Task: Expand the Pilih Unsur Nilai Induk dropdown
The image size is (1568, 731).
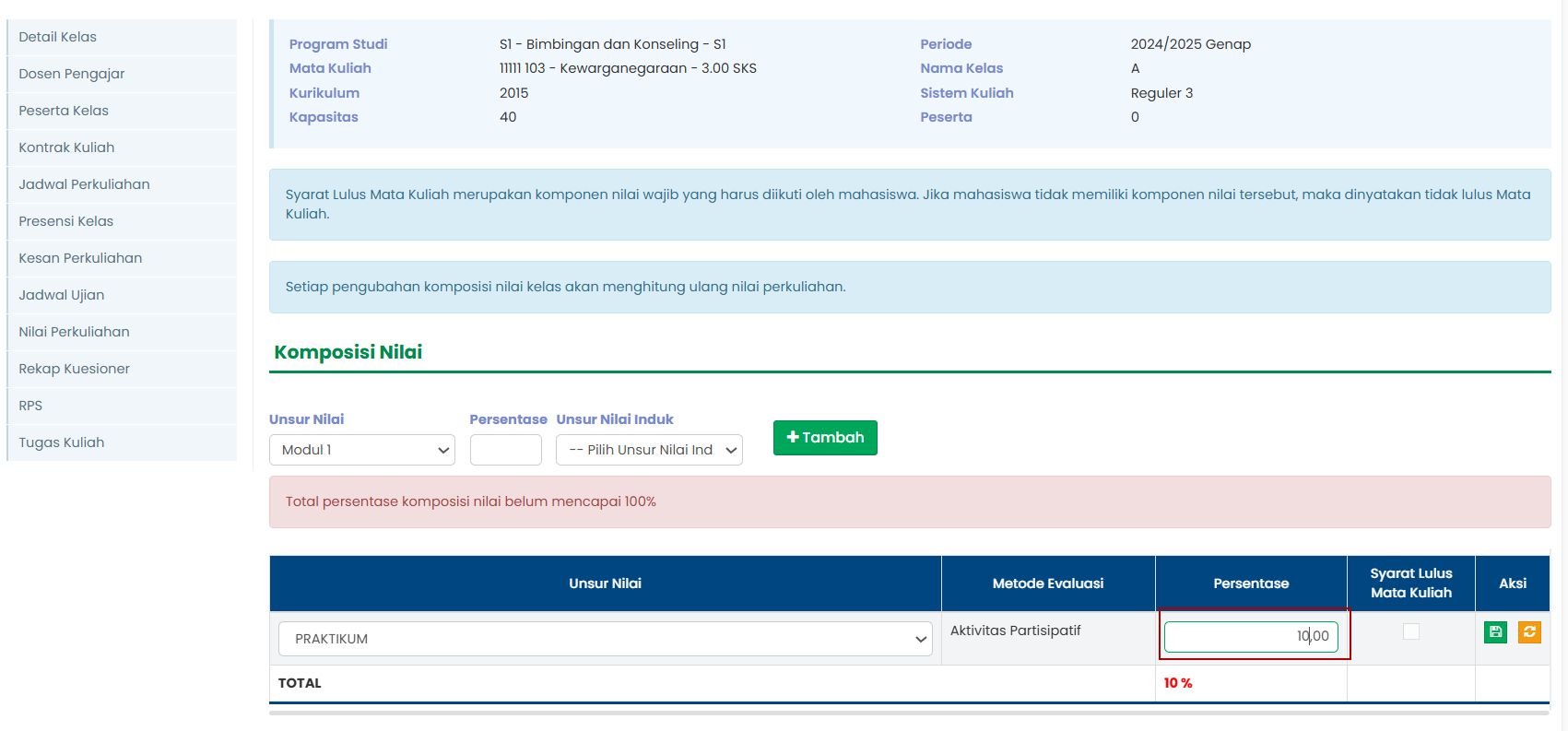Action: point(649,450)
